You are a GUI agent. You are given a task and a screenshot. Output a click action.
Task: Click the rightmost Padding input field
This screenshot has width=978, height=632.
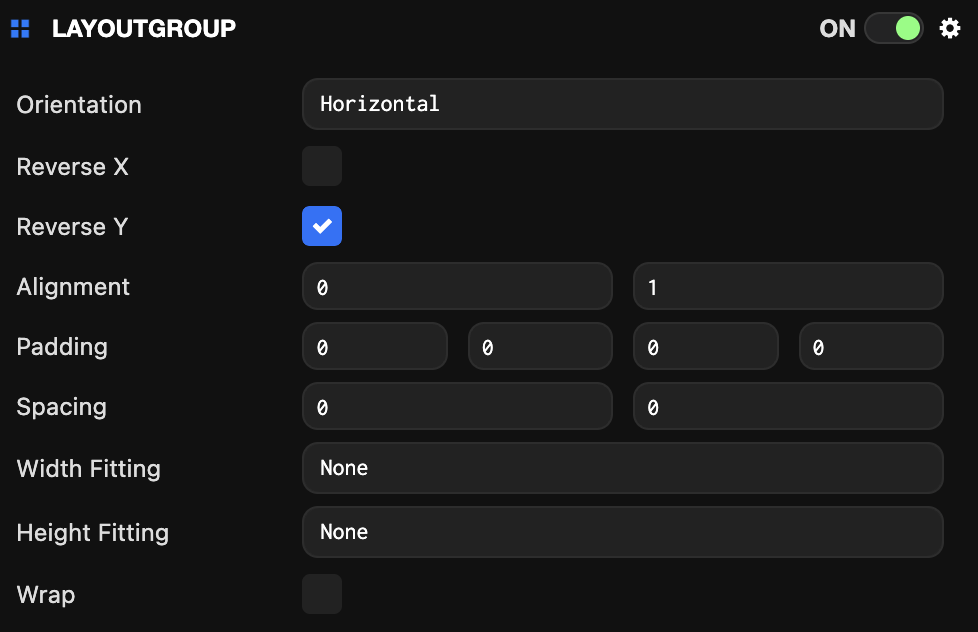(x=870, y=346)
